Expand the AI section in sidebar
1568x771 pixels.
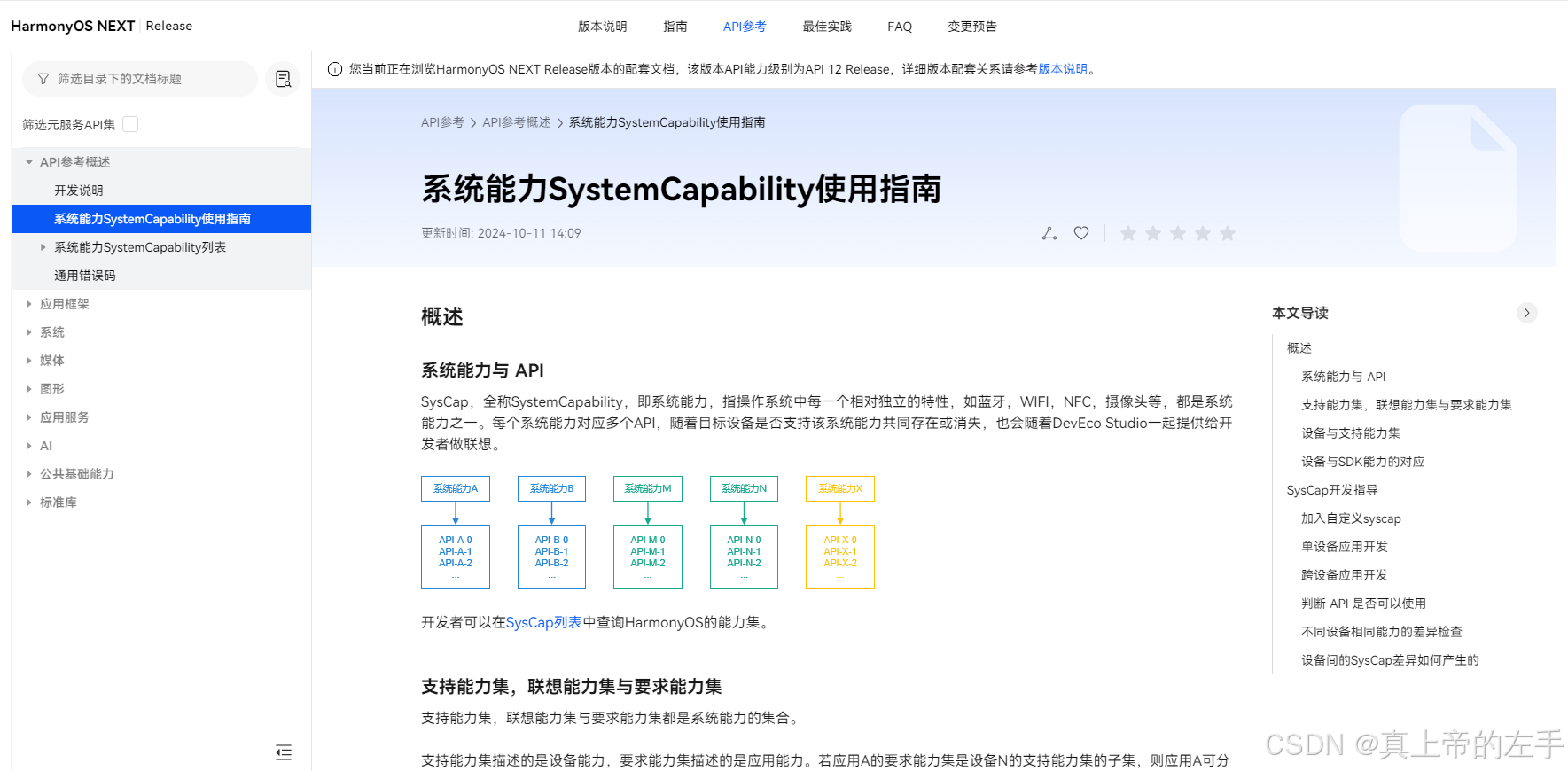click(x=29, y=446)
